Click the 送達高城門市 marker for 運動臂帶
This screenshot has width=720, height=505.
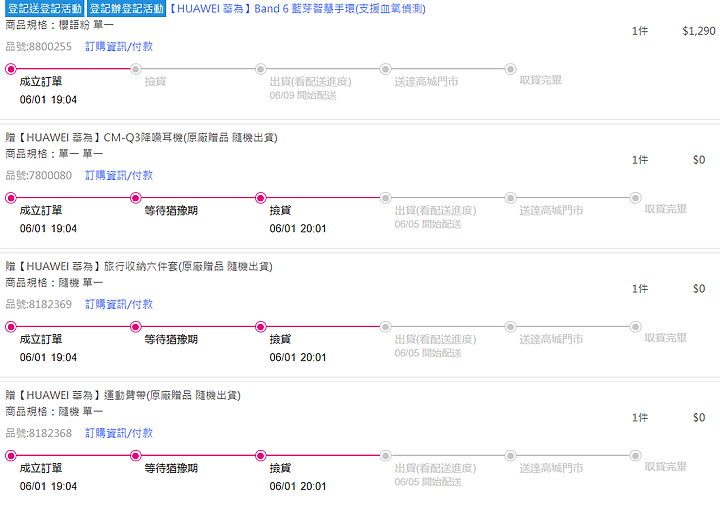click(x=510, y=456)
